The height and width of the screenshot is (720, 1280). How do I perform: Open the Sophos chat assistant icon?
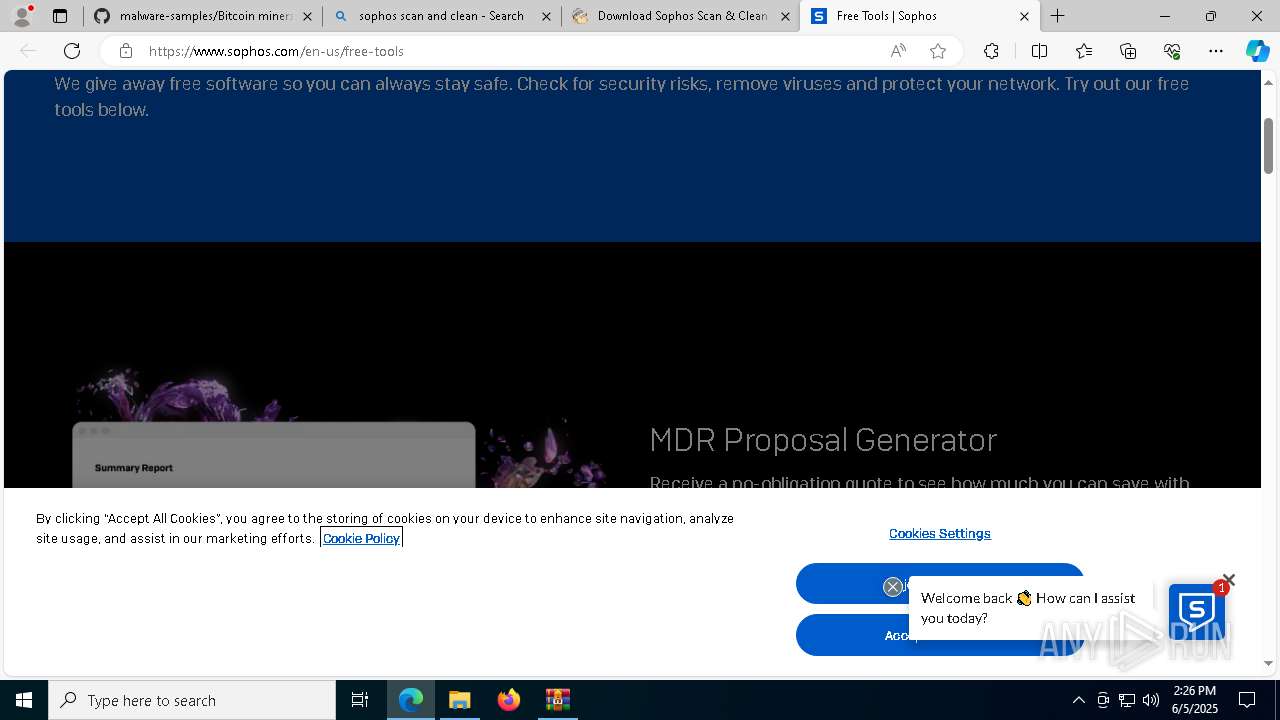pos(1196,612)
